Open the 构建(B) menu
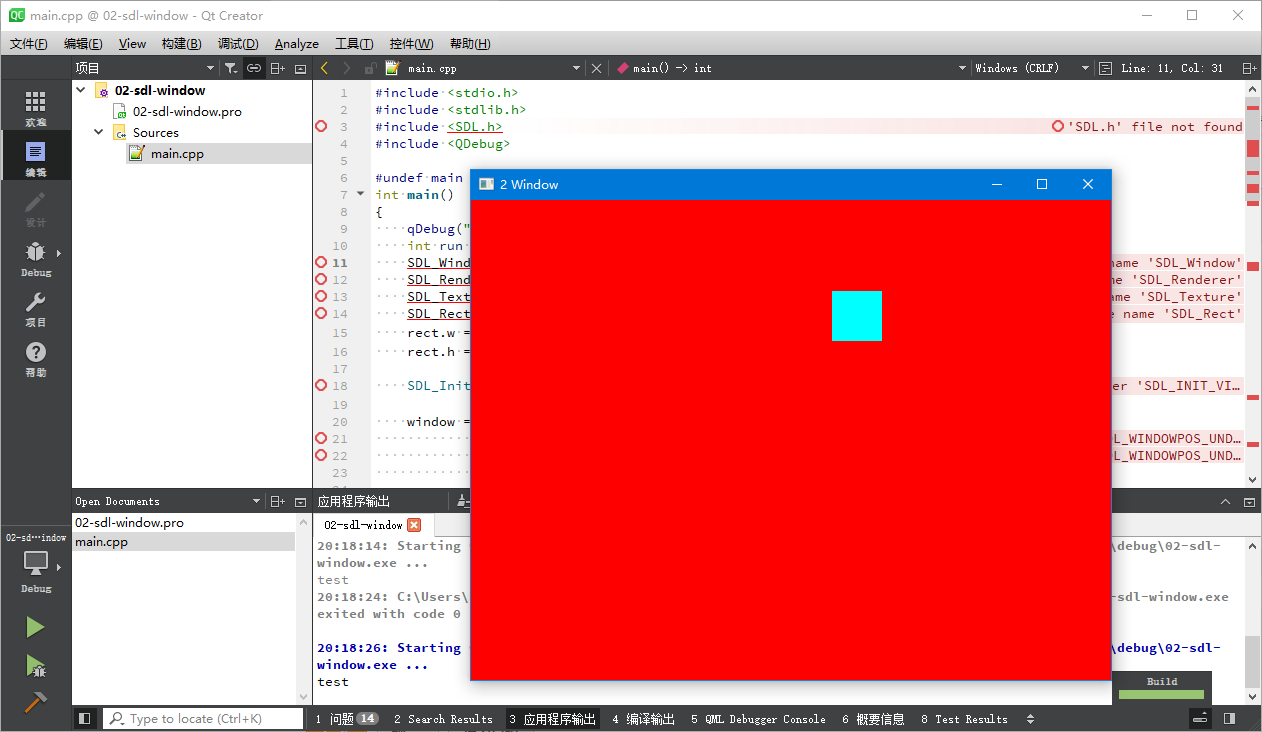 tap(181, 44)
